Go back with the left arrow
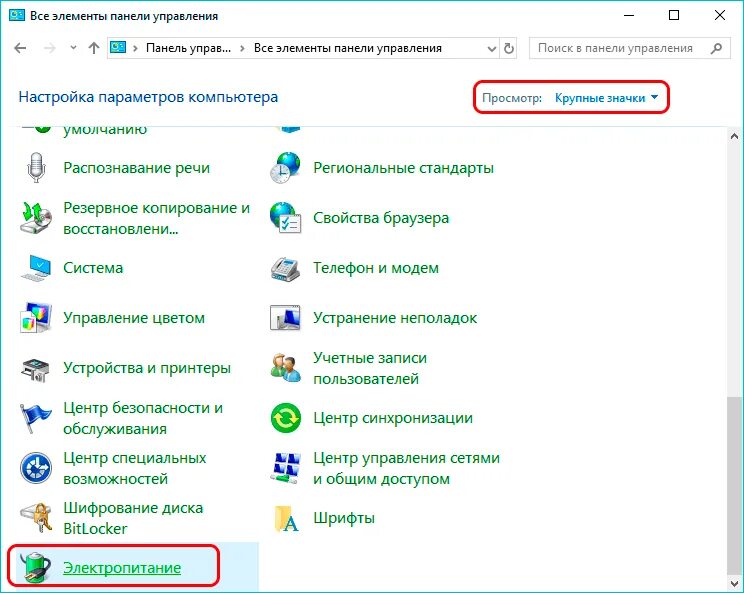Screen dimensions: 744x593 (x=20, y=48)
